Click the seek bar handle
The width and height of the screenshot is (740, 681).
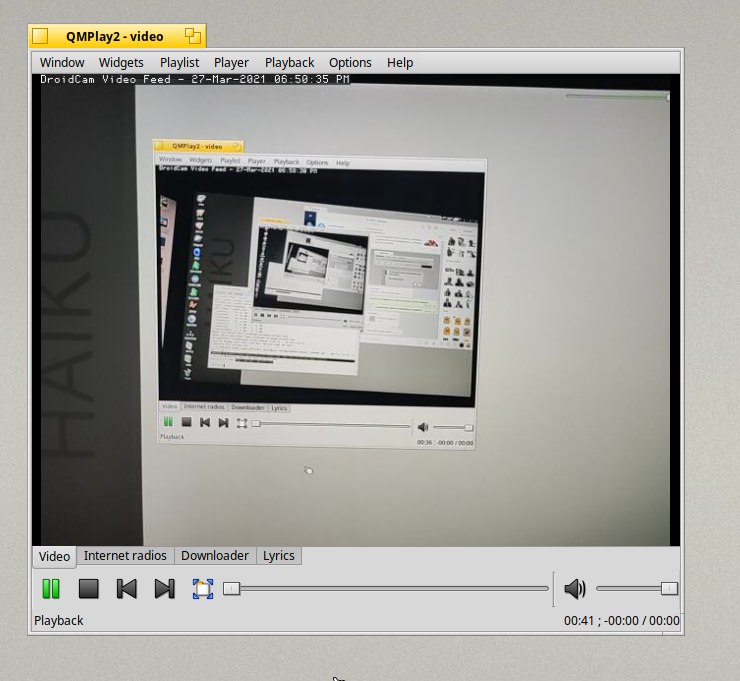pos(231,589)
